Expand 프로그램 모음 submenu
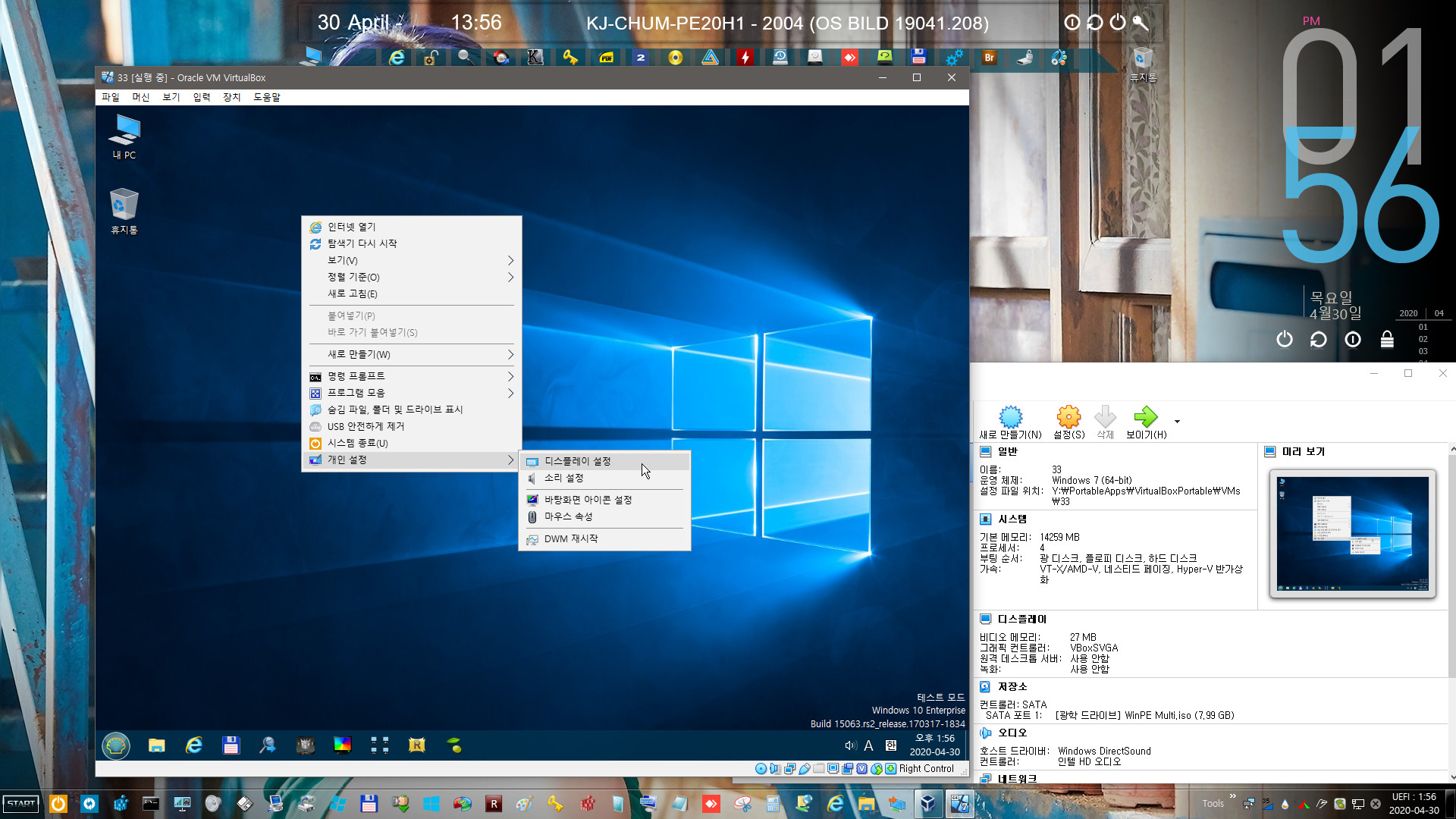This screenshot has height=819, width=1456. coord(411,393)
